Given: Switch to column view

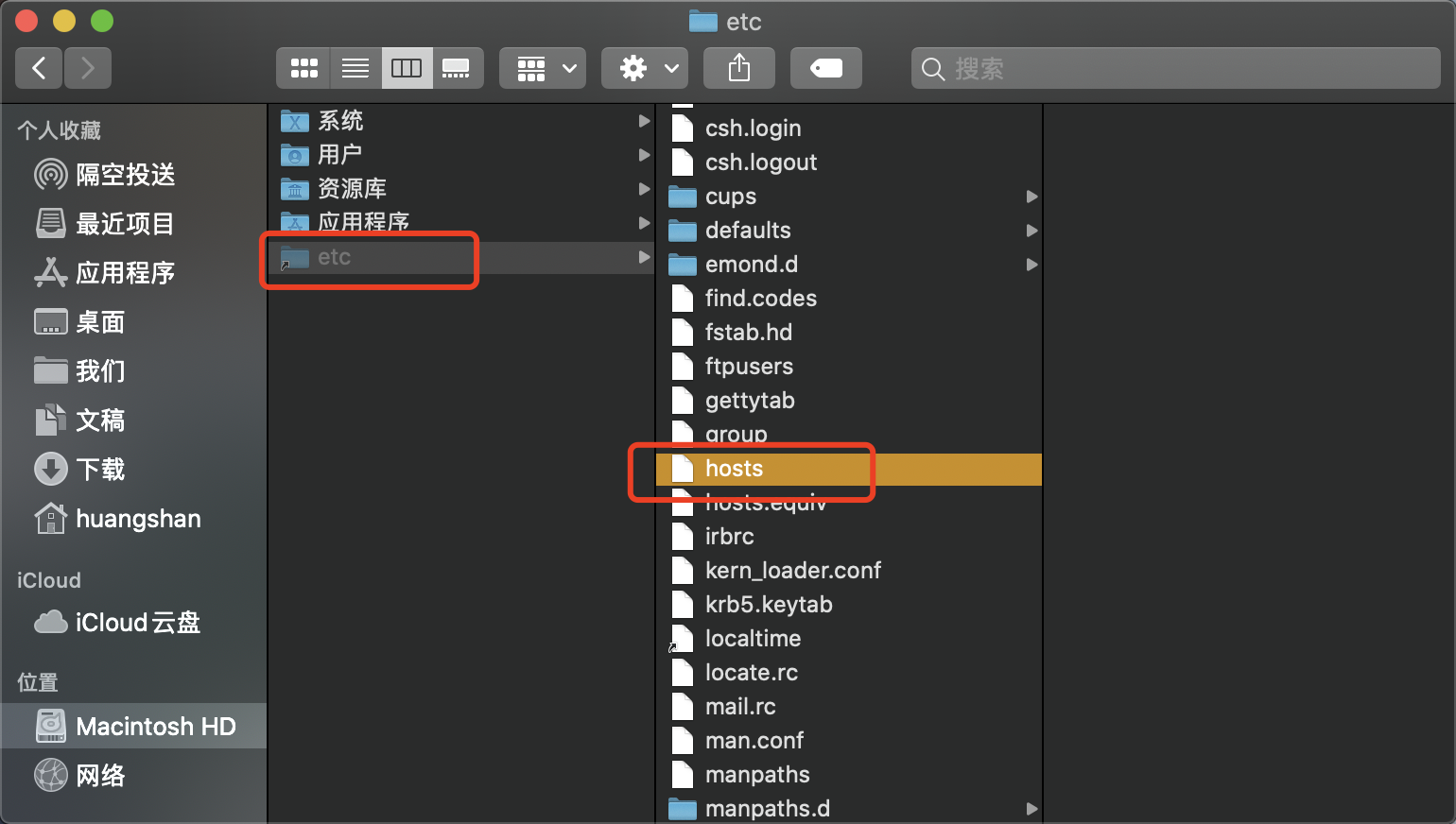Looking at the screenshot, I should (407, 68).
